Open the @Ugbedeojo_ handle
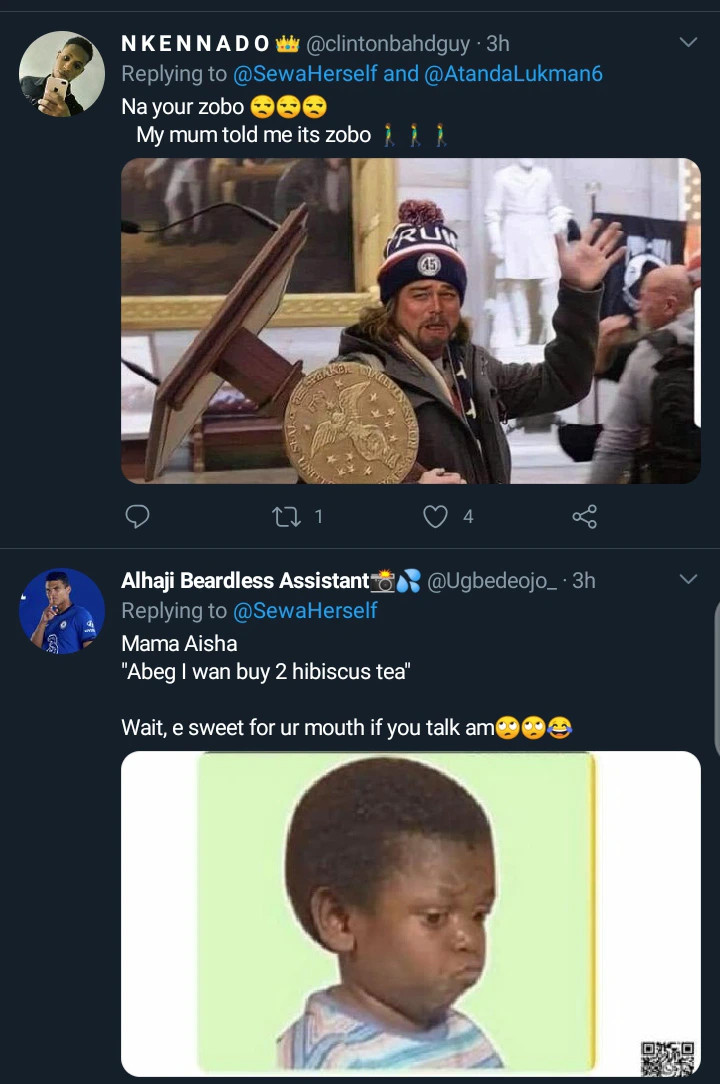The height and width of the screenshot is (1084, 720). [x=492, y=581]
